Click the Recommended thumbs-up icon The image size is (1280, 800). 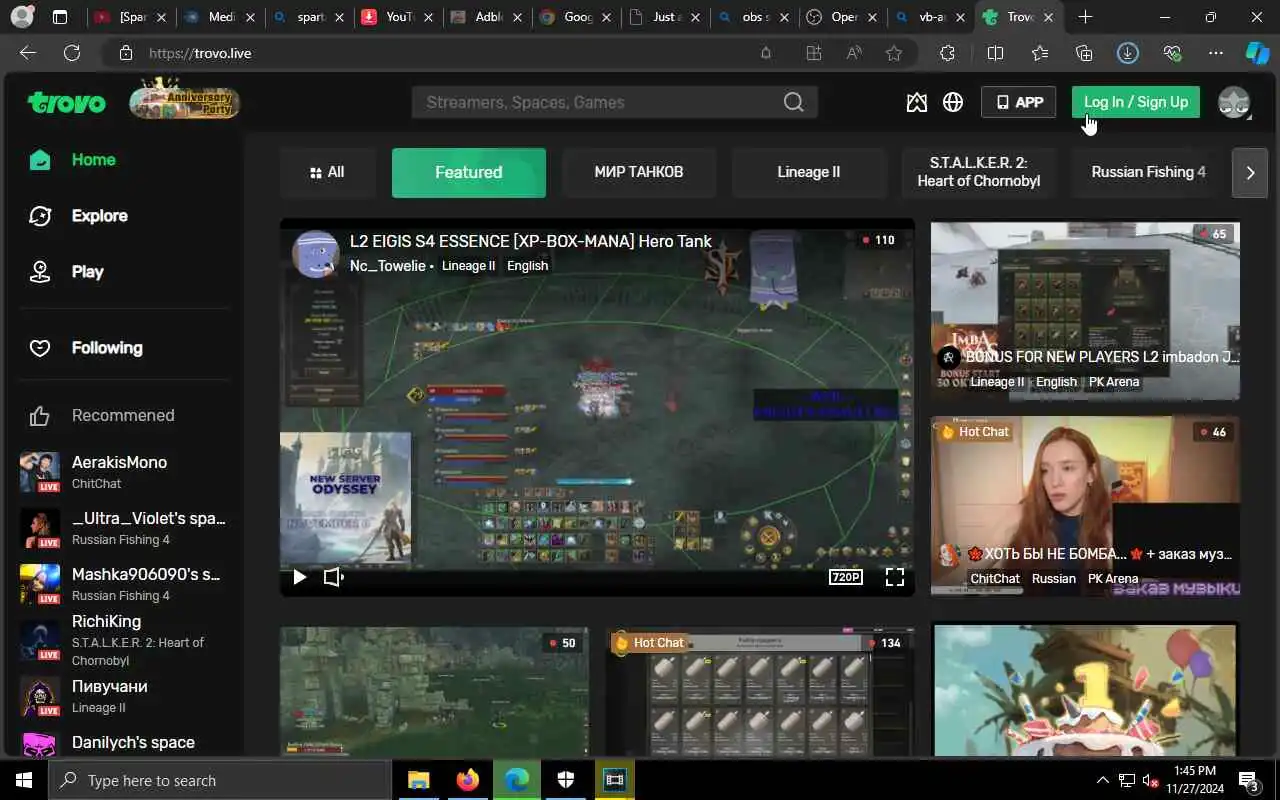(40, 416)
